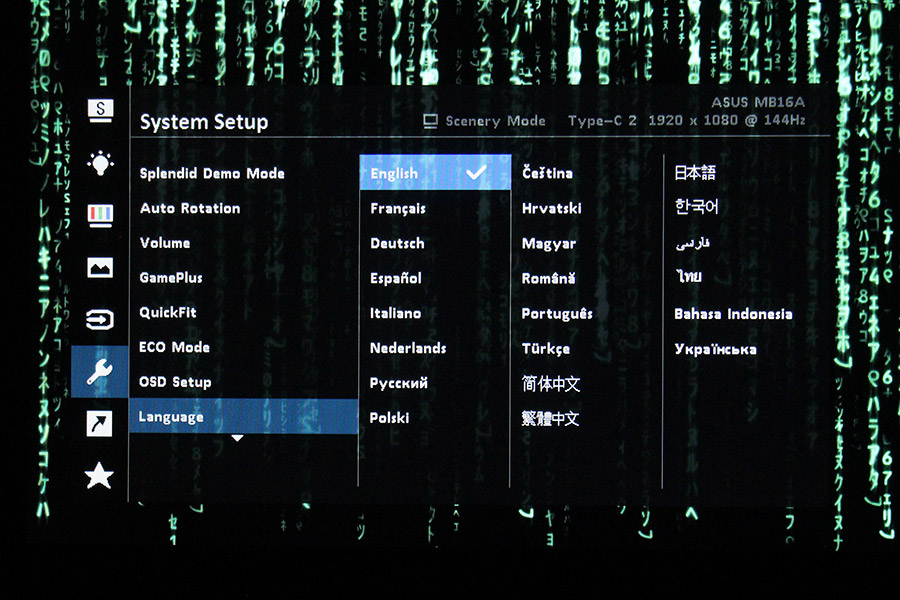Click the System Setup title
Screen dimensions: 900x600
204,122
